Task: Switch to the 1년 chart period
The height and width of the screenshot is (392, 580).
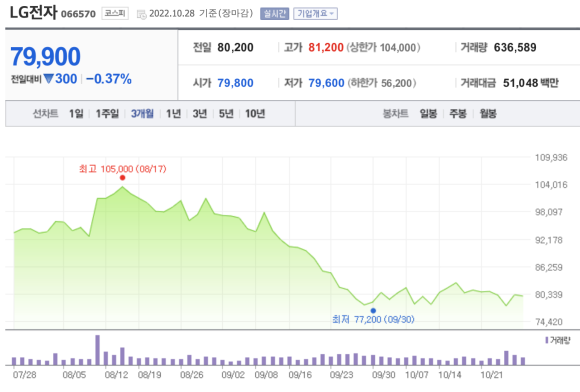Action: pyautogui.click(x=173, y=114)
